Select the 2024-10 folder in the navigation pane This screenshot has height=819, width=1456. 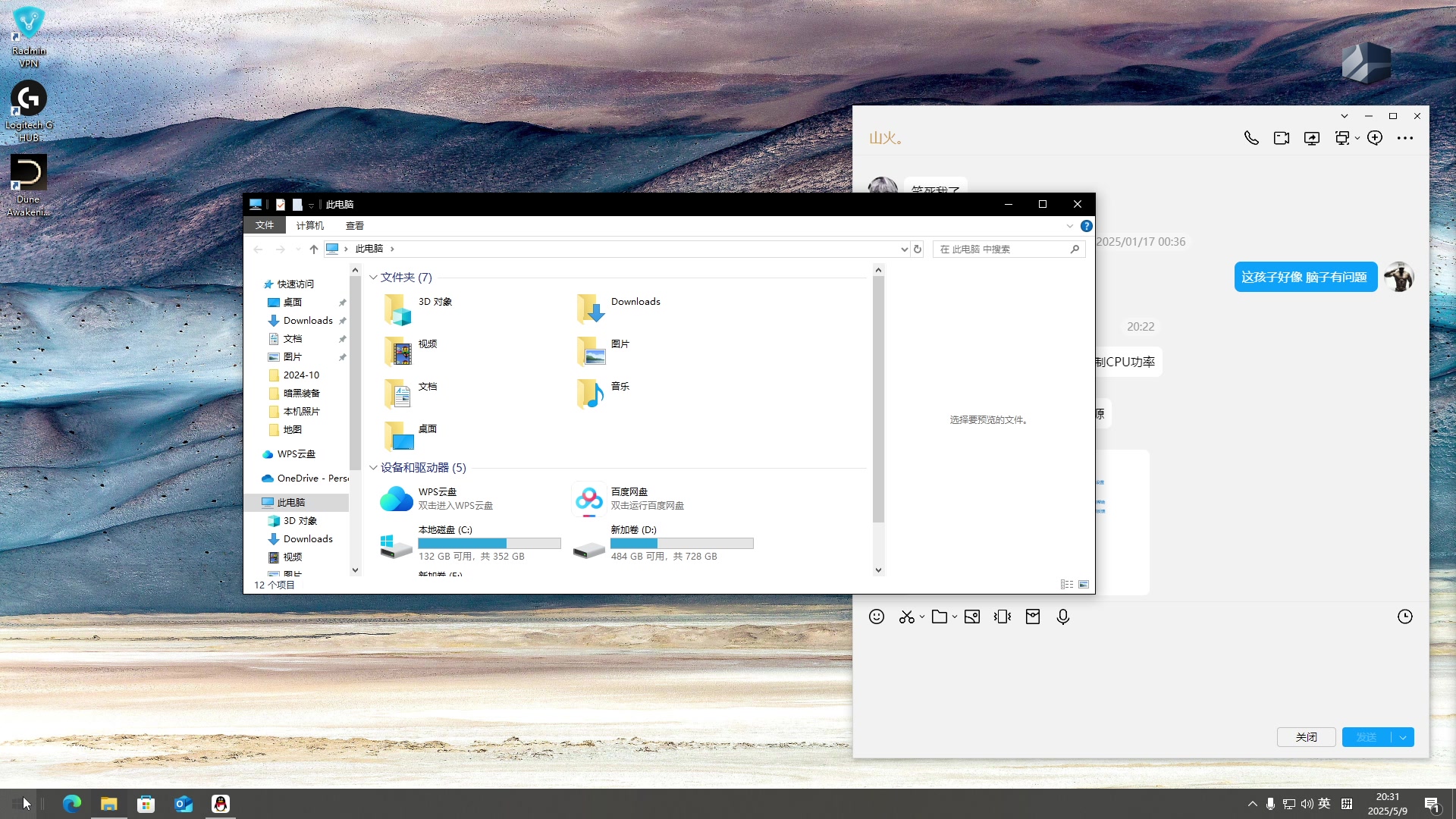301,375
